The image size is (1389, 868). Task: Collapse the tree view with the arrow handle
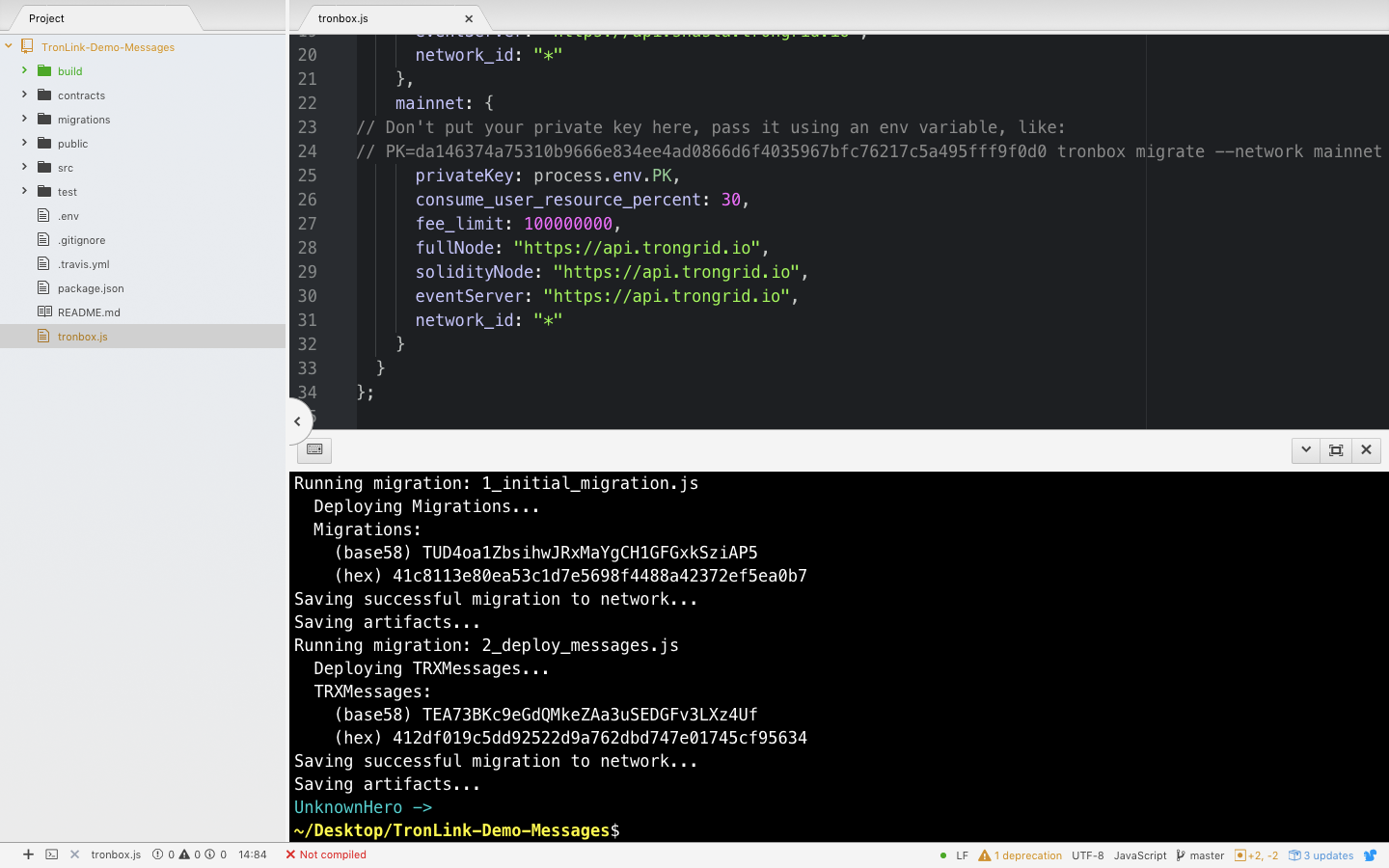[298, 421]
